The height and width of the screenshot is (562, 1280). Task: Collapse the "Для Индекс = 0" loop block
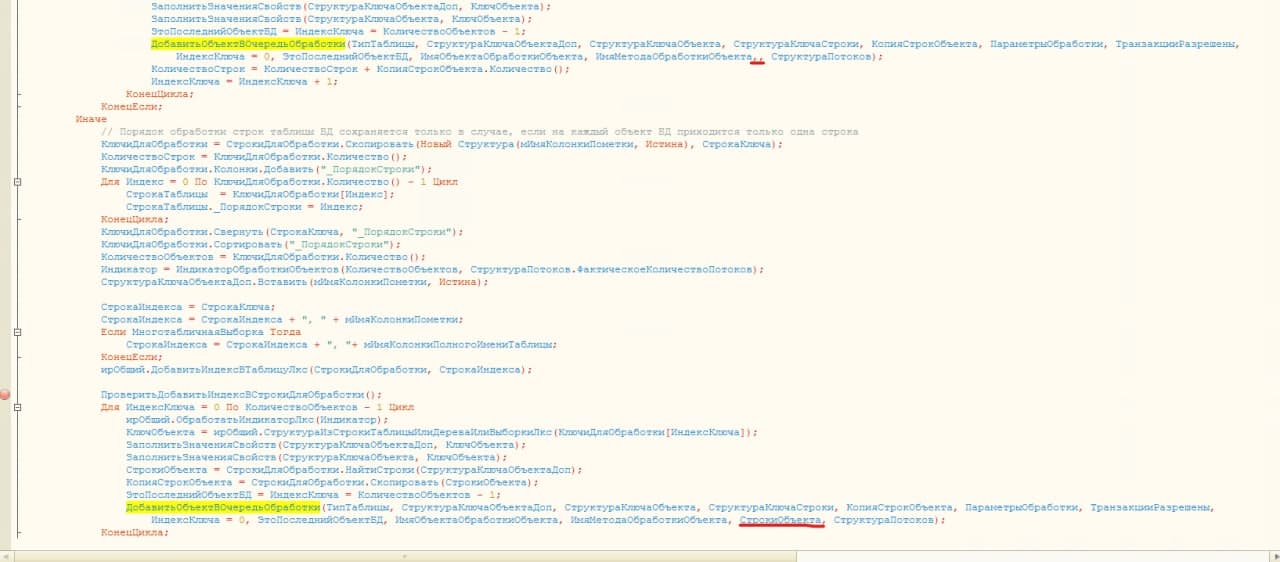(x=16, y=182)
